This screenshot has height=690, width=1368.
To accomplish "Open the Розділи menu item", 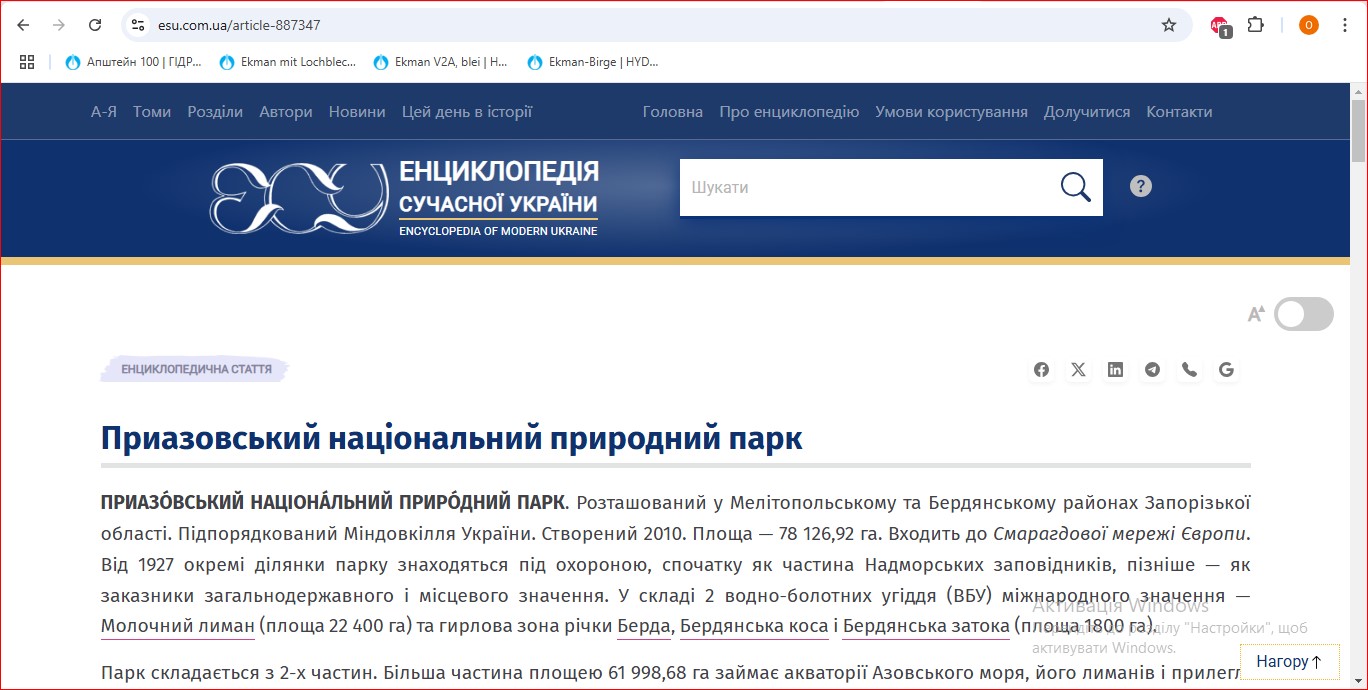I will [x=215, y=112].
